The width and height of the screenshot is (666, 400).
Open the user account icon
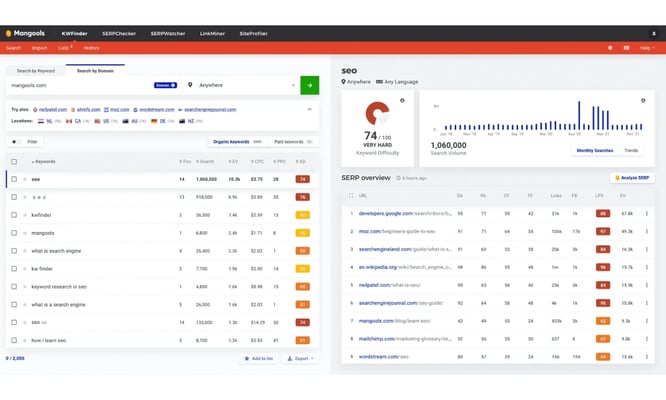pos(654,34)
